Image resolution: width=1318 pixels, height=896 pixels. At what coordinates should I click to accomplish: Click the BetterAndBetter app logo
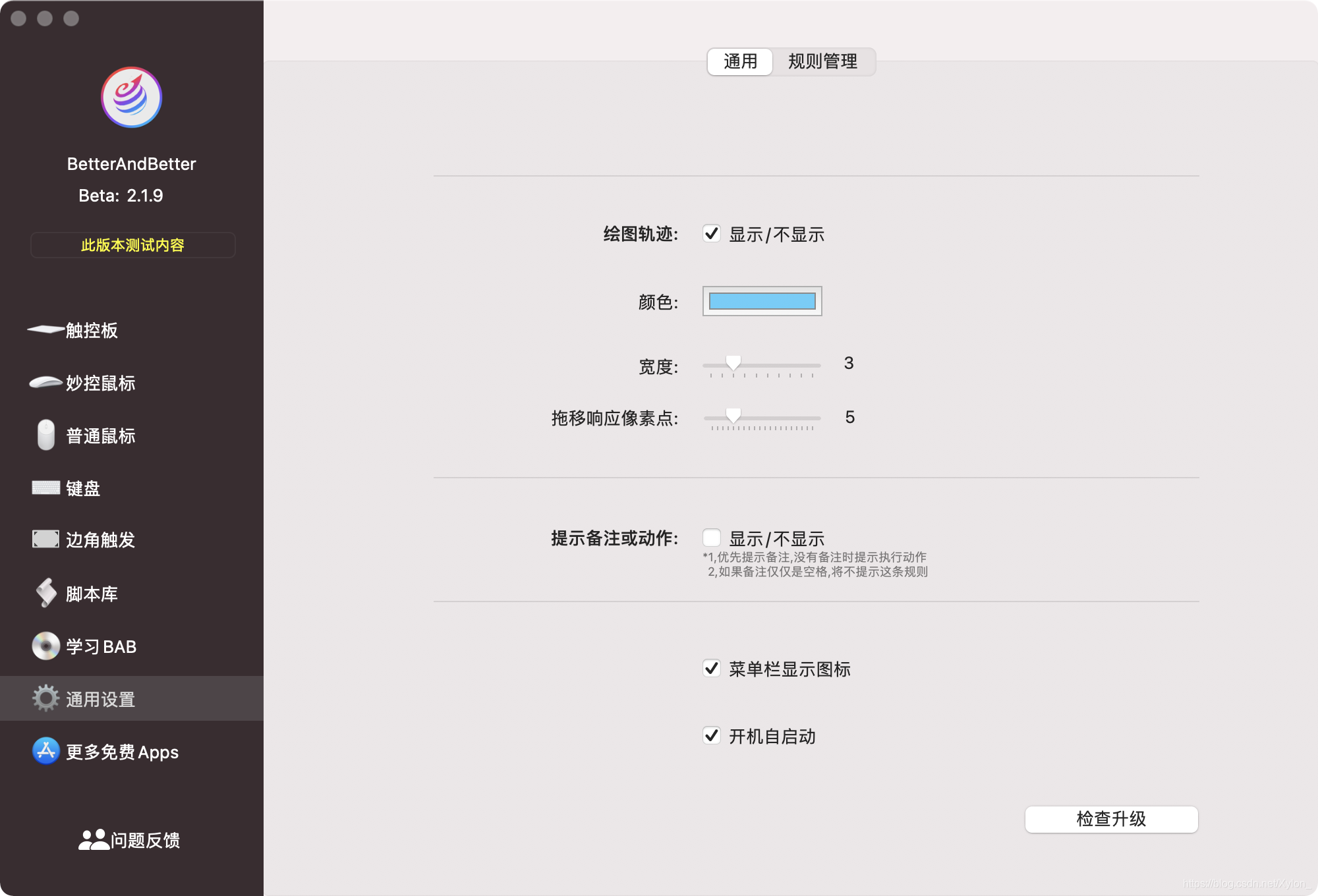pos(131,98)
